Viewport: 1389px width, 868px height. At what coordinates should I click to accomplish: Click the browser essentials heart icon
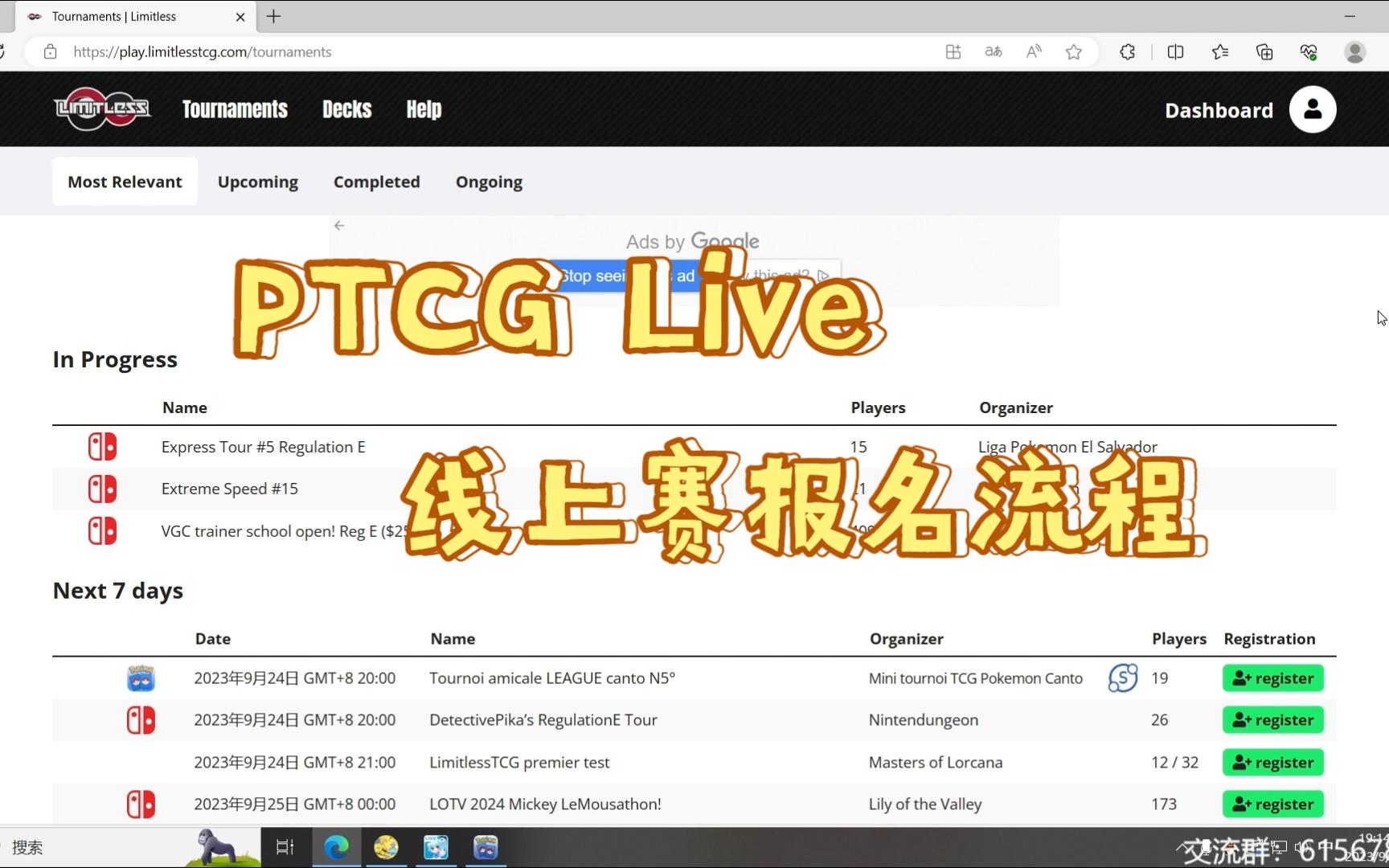tap(1309, 52)
